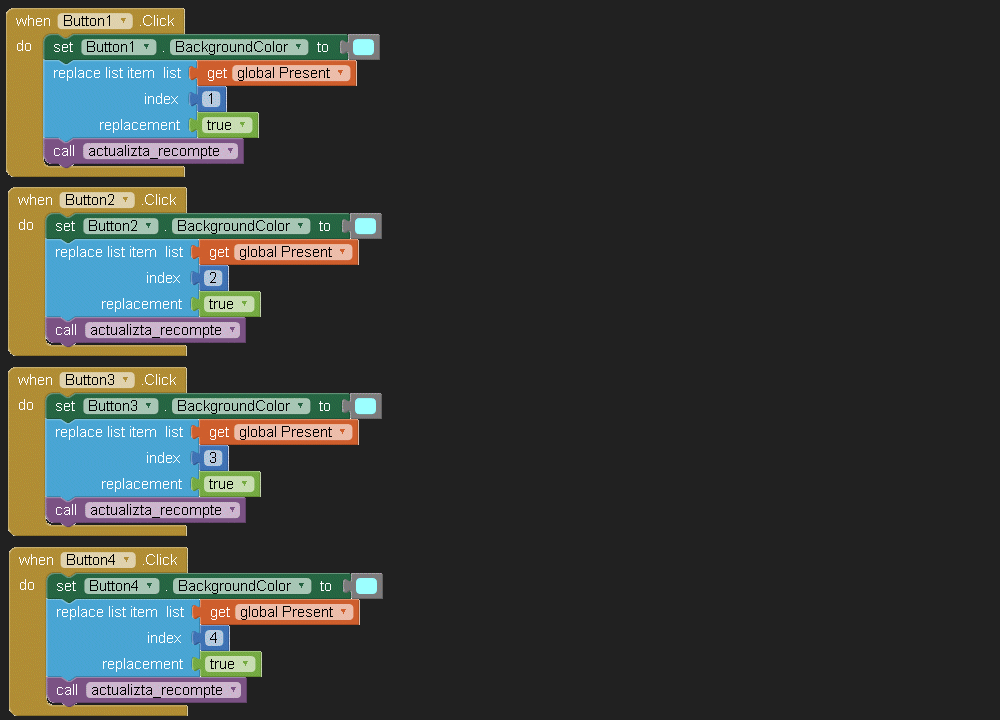The image size is (1000, 720).
Task: Select the actualizta_recompte procedure dropdown under Button1
Action: tap(162, 151)
